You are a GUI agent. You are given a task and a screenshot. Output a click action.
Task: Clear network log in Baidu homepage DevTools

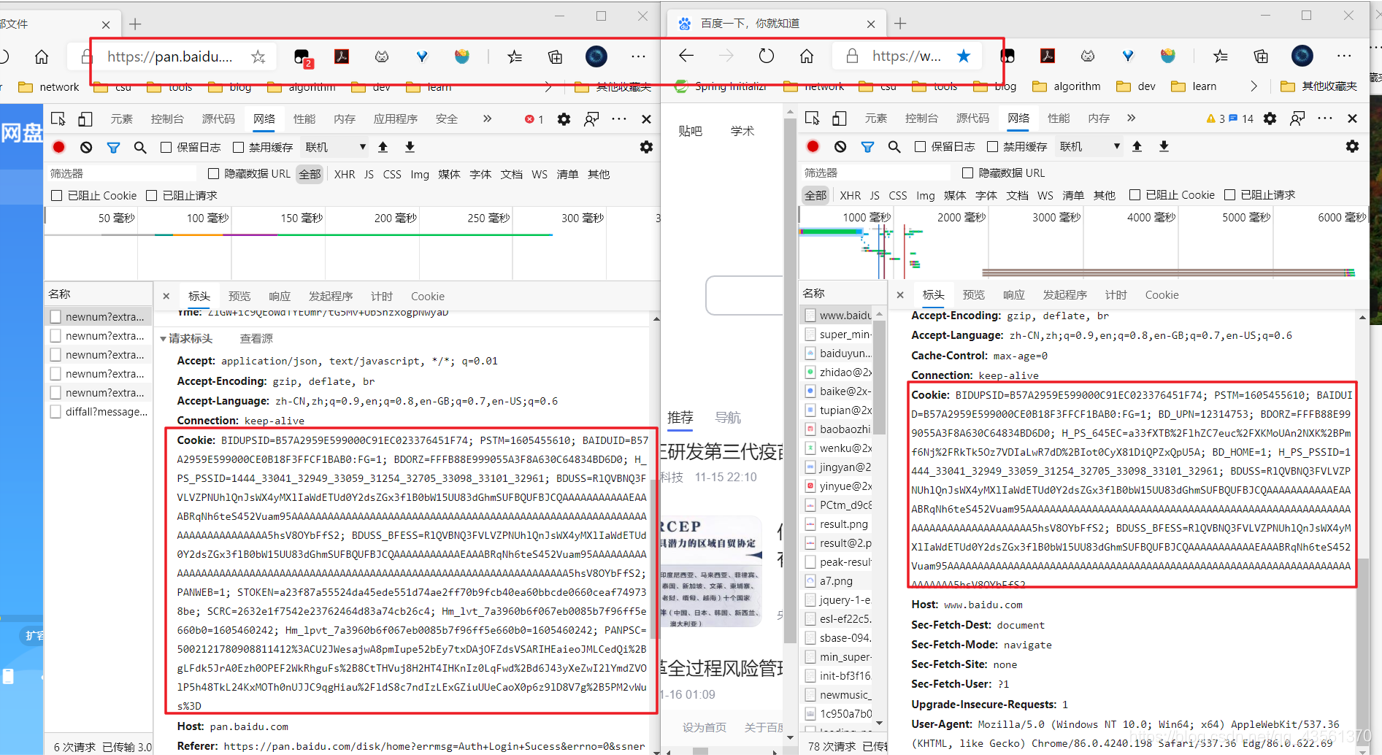(840, 146)
